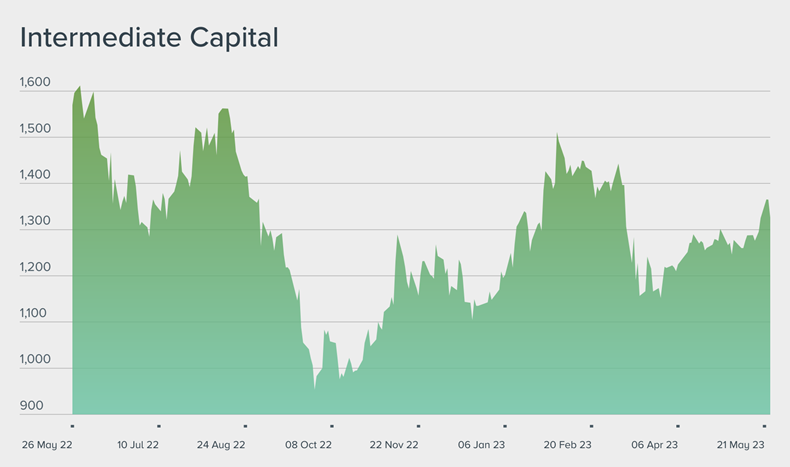The height and width of the screenshot is (467, 790).
Task: Click the 1,100 y-axis label
Action: click(35, 314)
